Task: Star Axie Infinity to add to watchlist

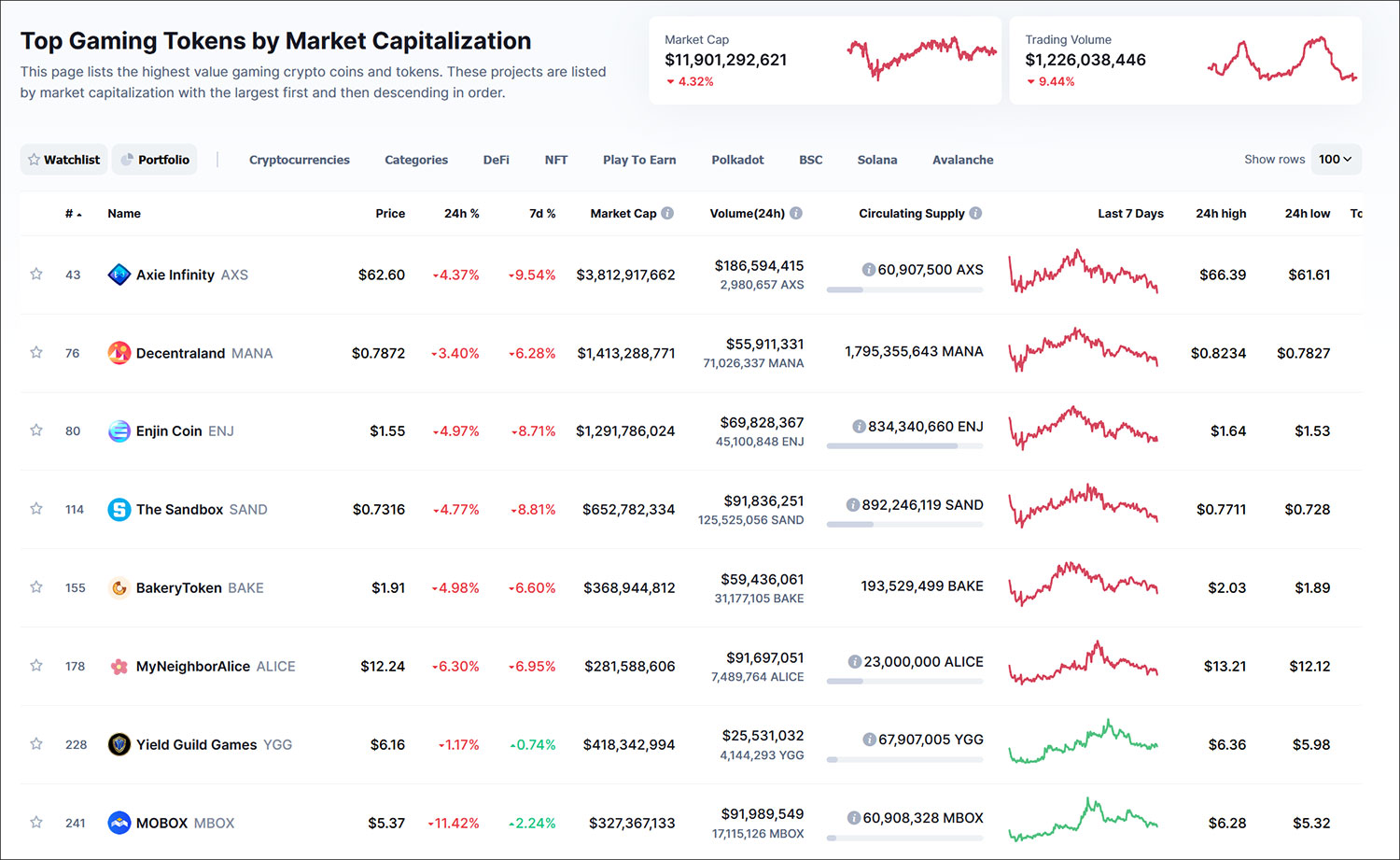Action: [x=36, y=275]
